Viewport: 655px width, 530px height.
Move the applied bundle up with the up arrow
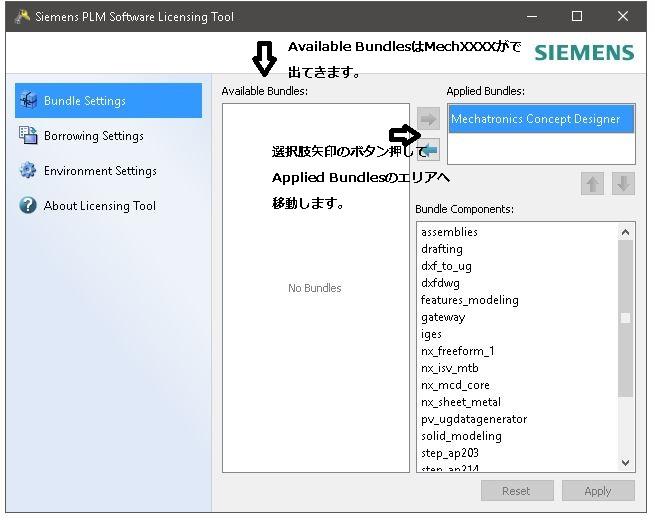coord(592,184)
